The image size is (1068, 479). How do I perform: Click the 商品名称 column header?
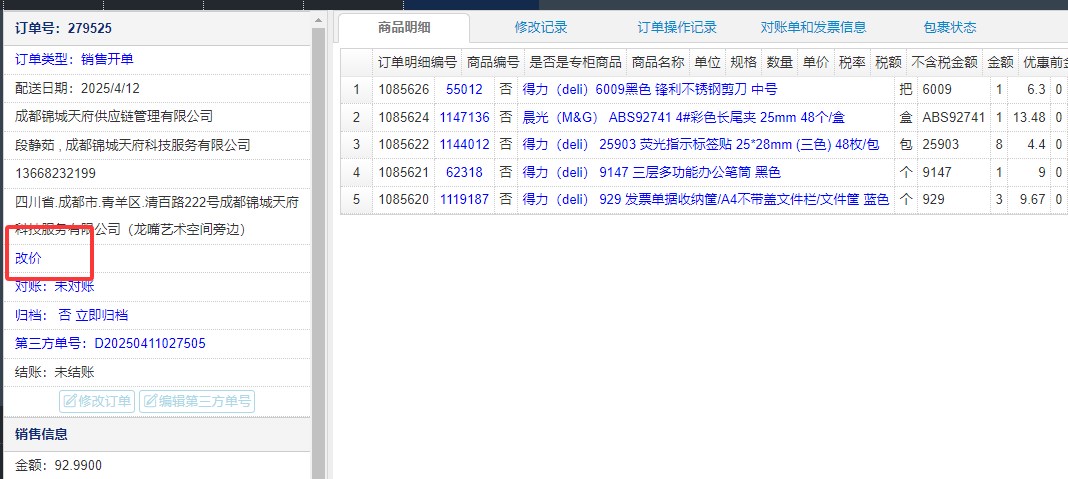coord(658,63)
